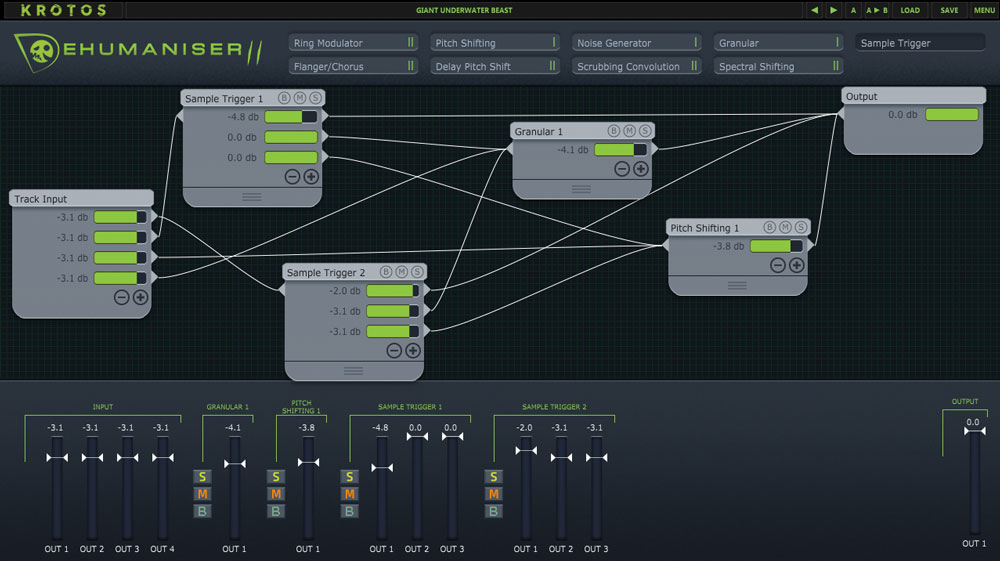The image size is (1000, 561).
Task: Click the B bypass icon on Sample Trigger 2 node
Action: pyautogui.click(x=386, y=272)
